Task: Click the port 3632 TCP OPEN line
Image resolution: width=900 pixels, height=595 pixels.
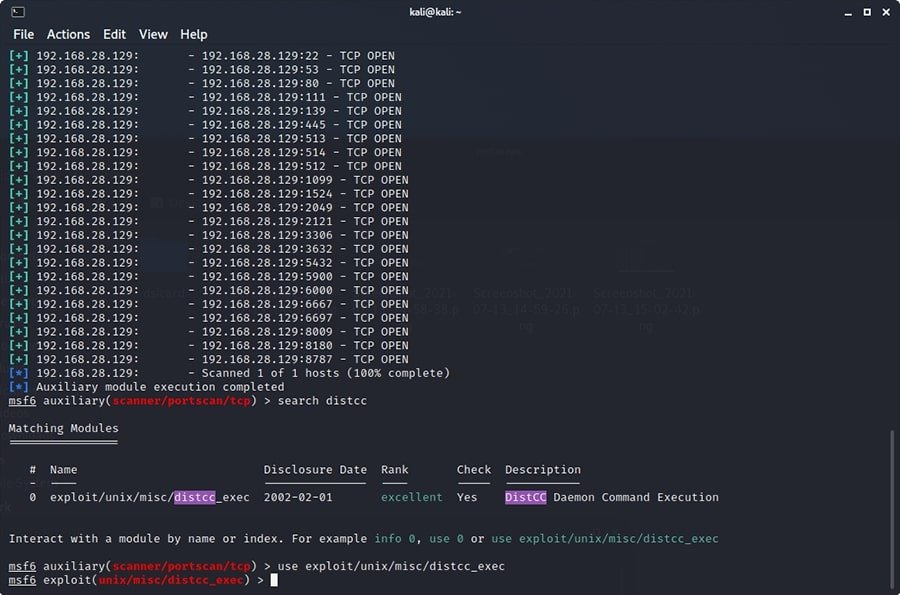Action: tap(305, 249)
